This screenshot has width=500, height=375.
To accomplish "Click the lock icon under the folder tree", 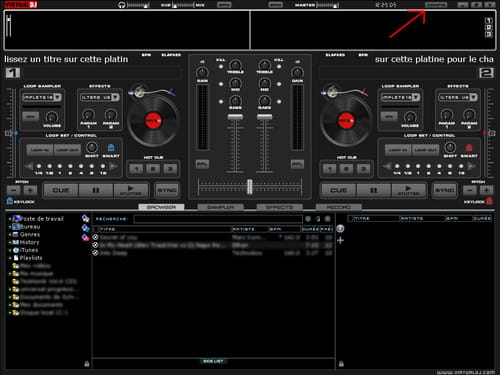I will pos(87,364).
